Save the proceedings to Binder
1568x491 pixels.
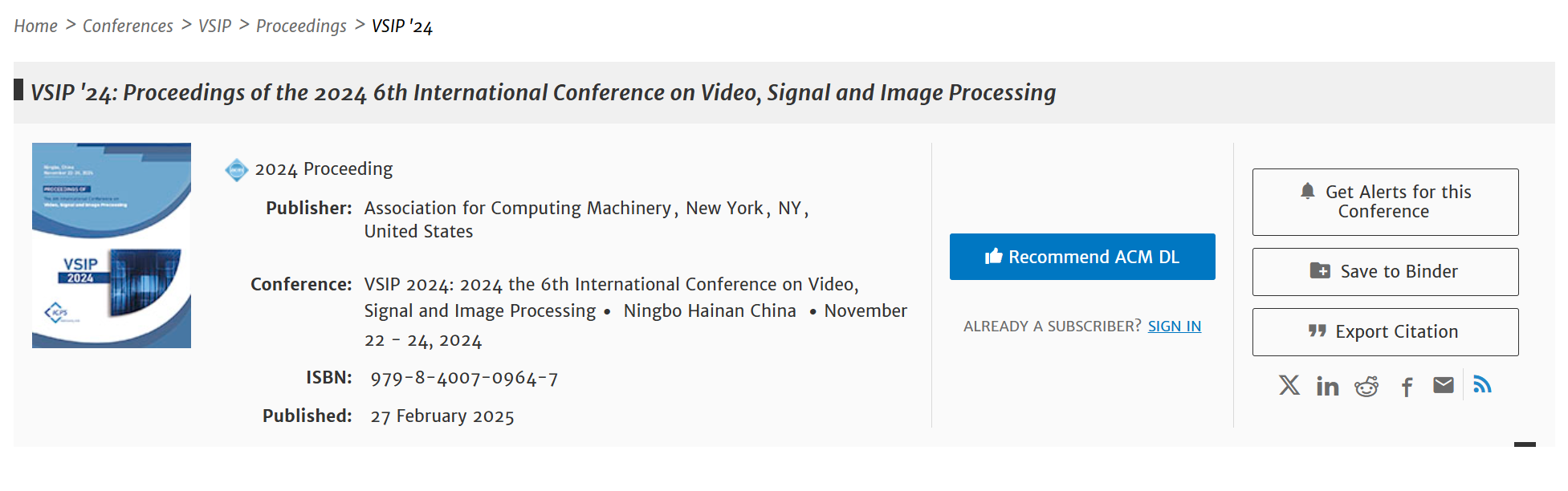[x=1385, y=272]
